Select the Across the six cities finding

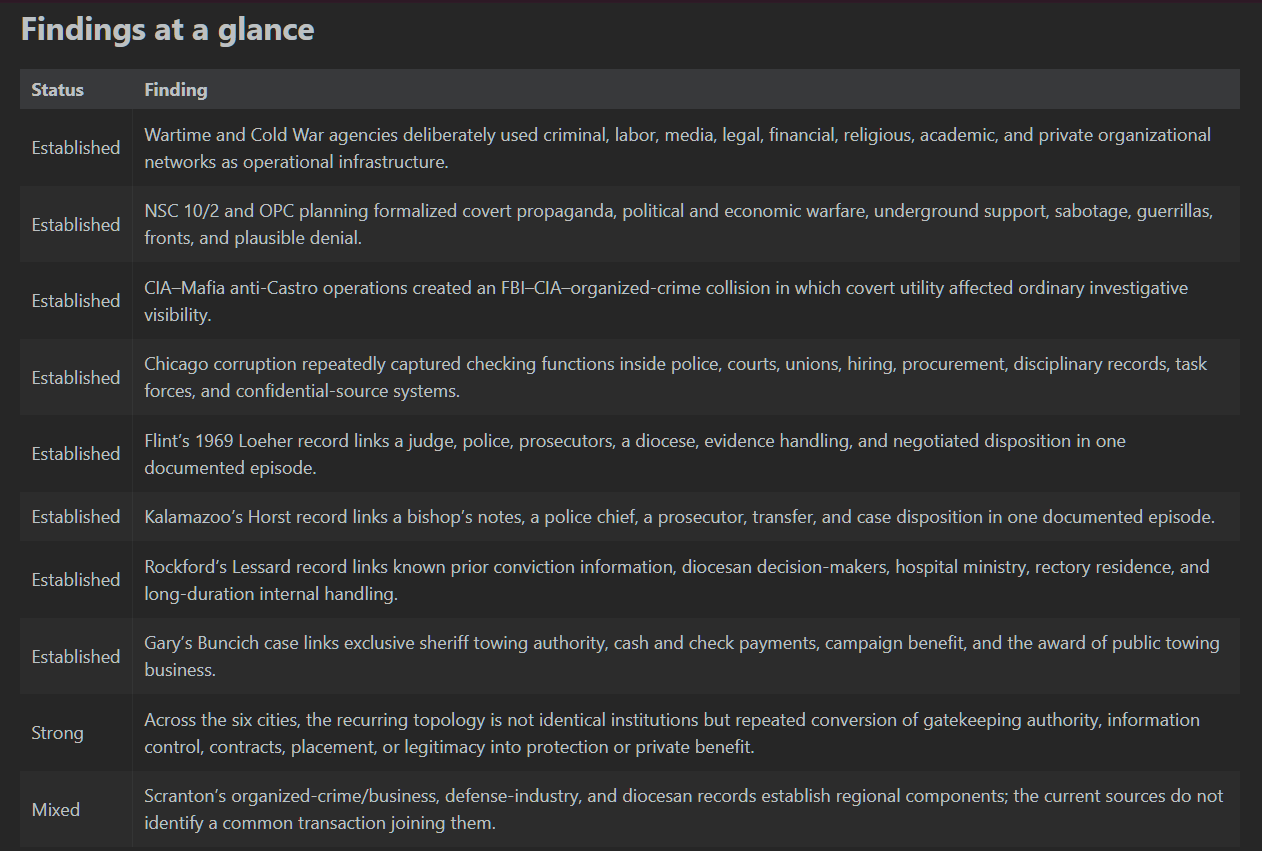point(672,733)
